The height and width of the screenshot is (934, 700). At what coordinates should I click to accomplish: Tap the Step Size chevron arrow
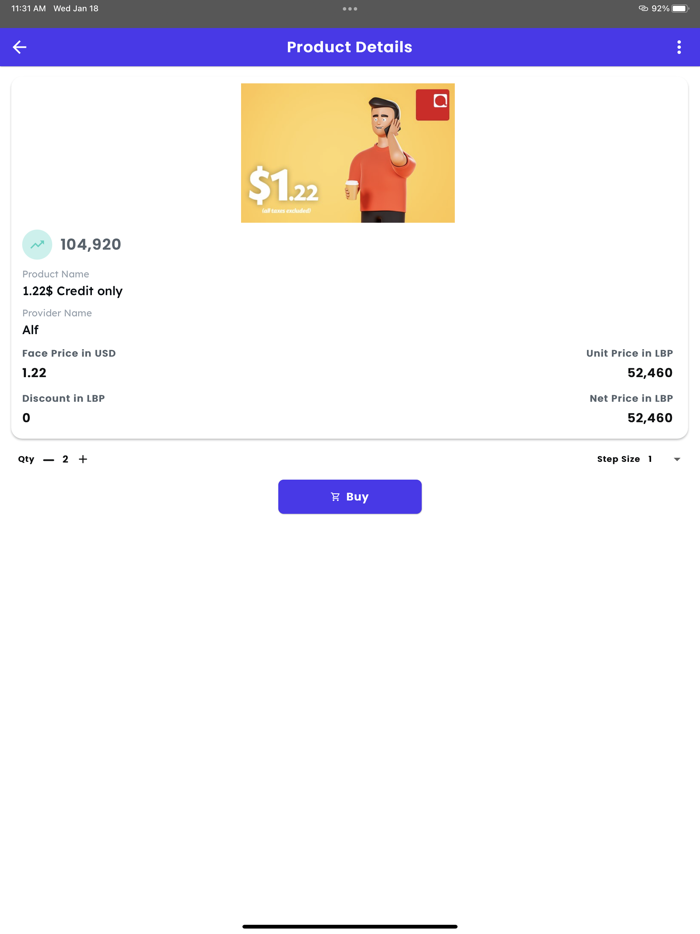pyautogui.click(x=677, y=459)
